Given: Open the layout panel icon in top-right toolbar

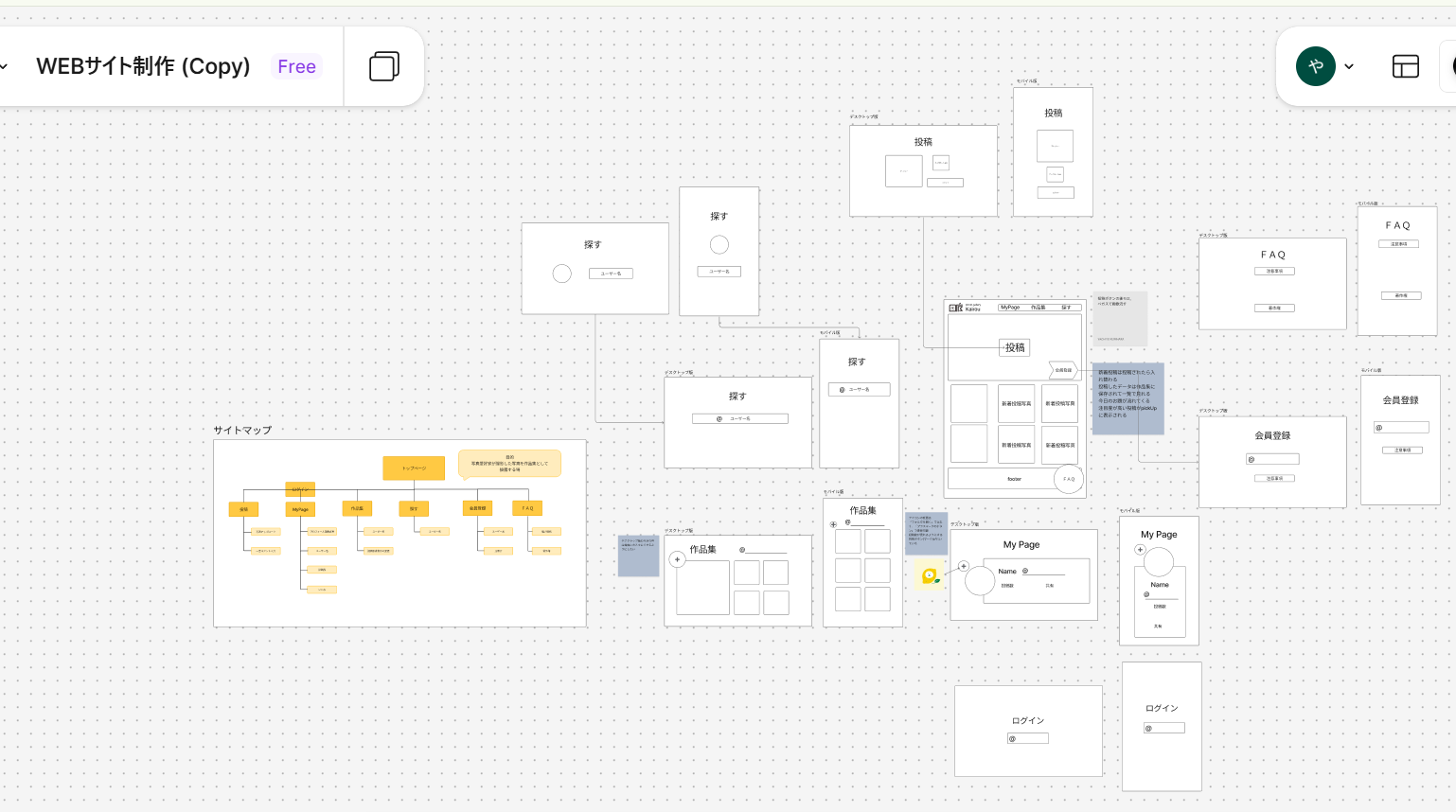Looking at the screenshot, I should (x=1405, y=66).
